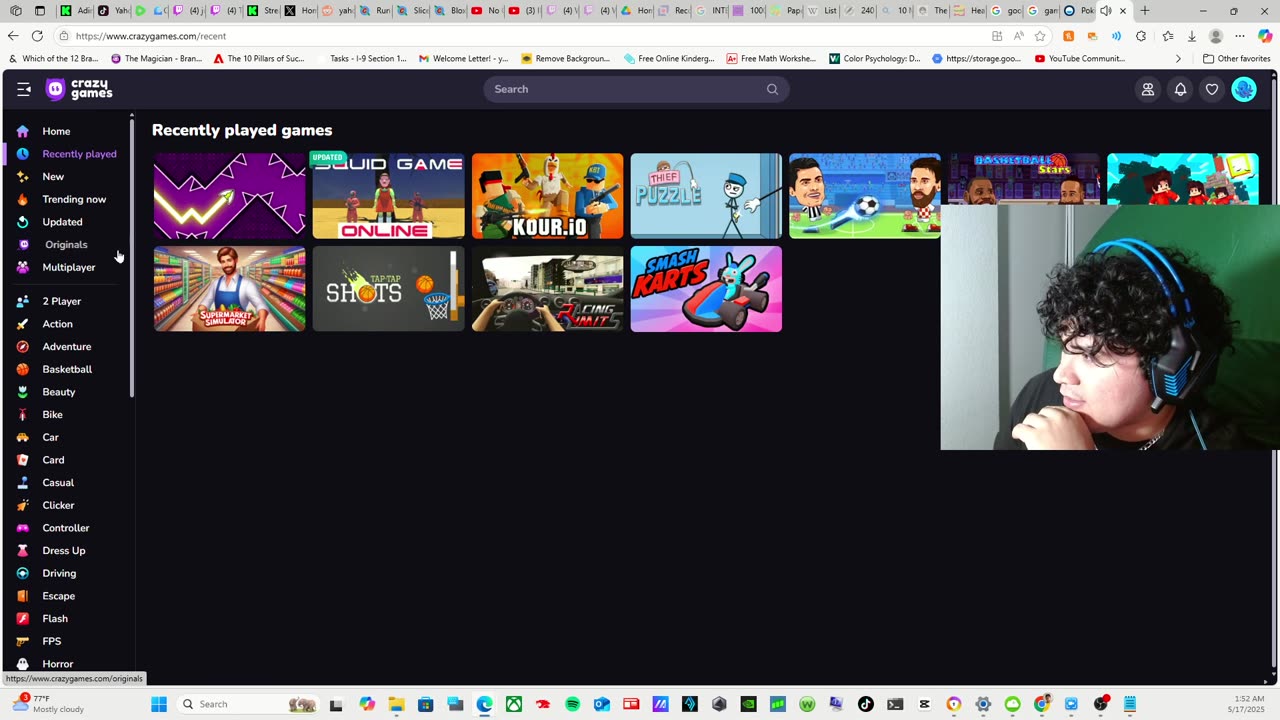Open the Squid Game Online thumbnail
Screen dimensions: 1280x720
388,196
